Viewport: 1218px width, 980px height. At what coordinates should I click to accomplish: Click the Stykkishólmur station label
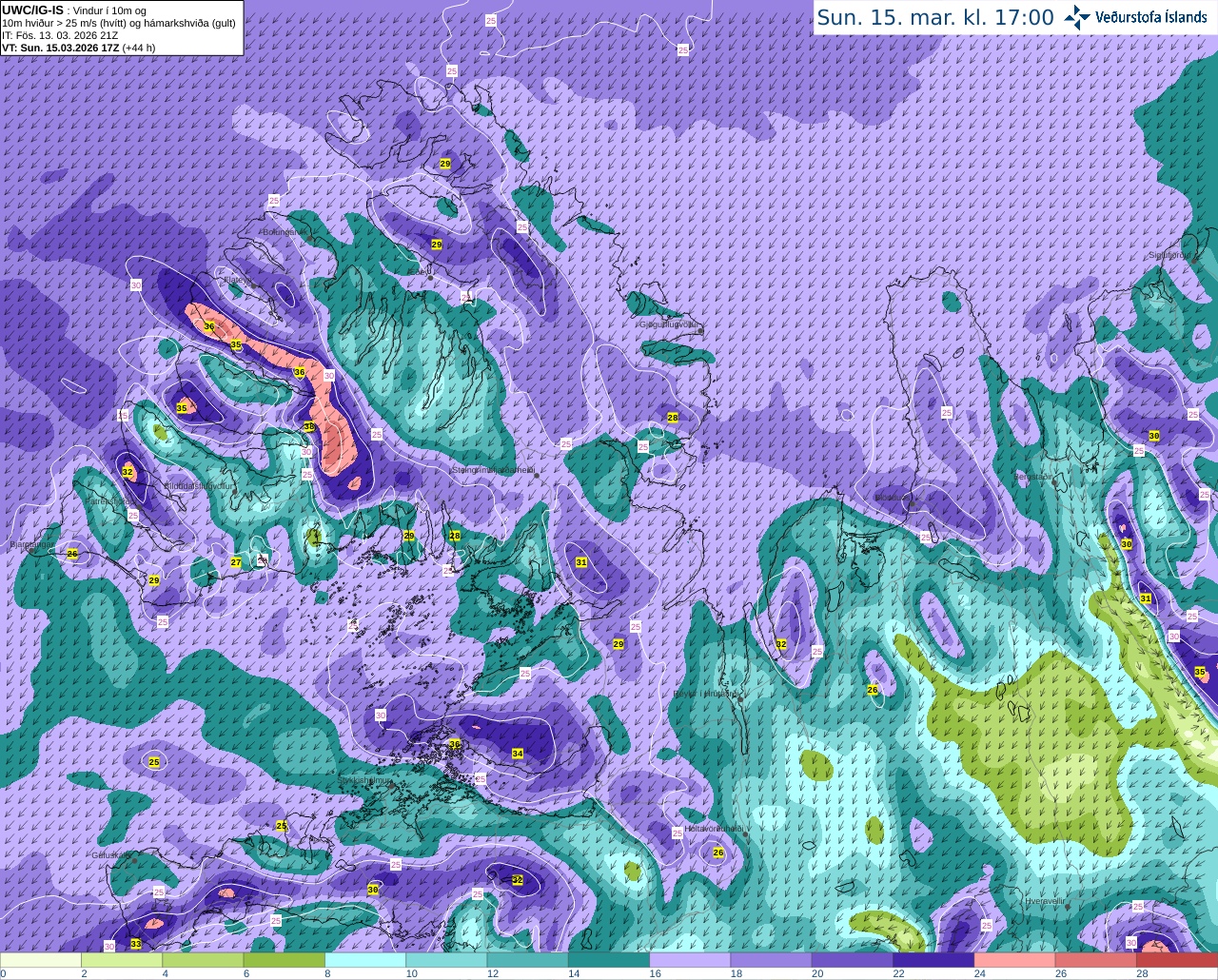click(365, 780)
